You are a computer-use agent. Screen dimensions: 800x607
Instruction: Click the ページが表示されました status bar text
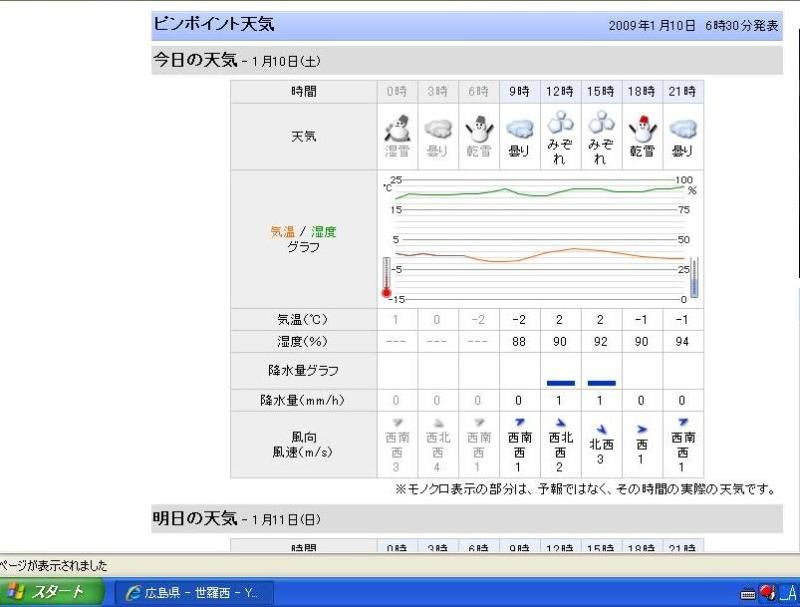54,566
